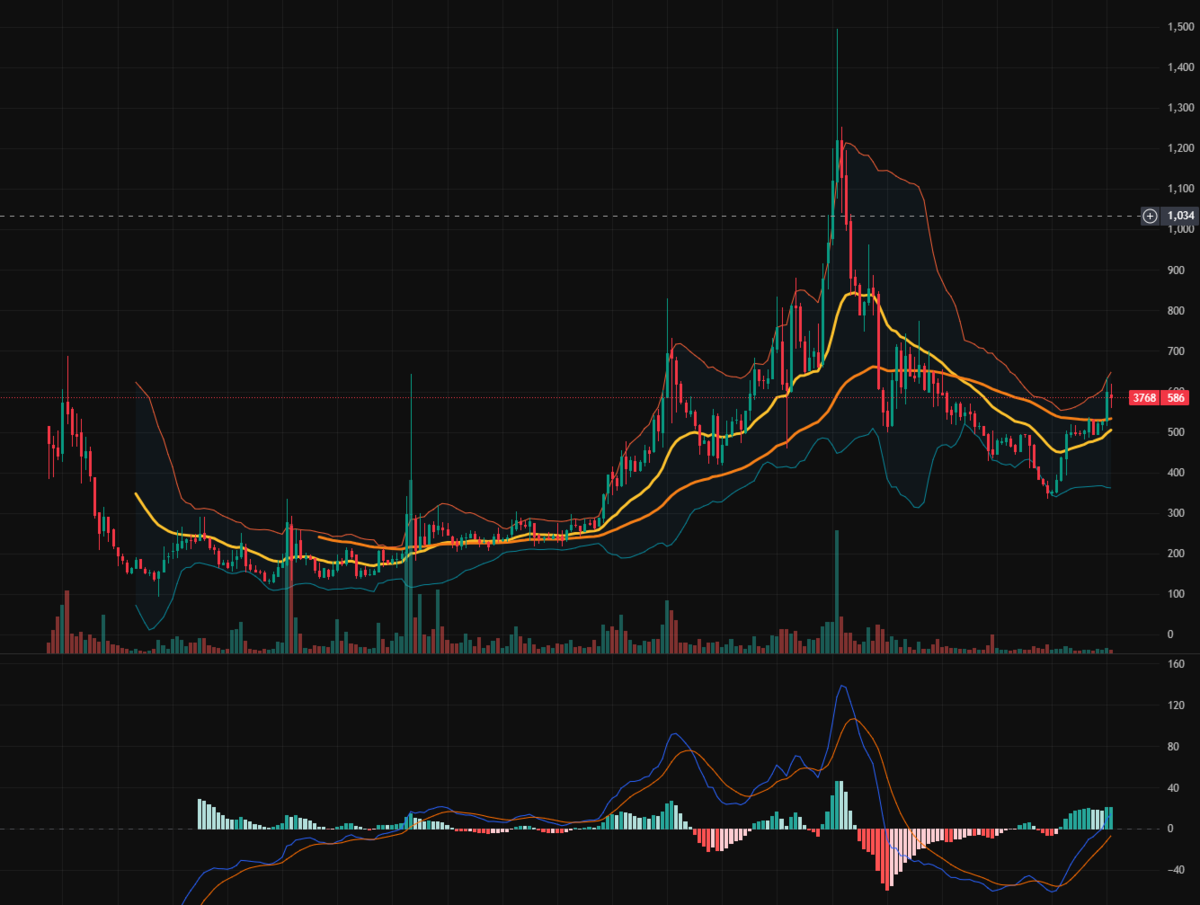
Task: Click the 1,400 price axis label
Action: tap(1181, 67)
